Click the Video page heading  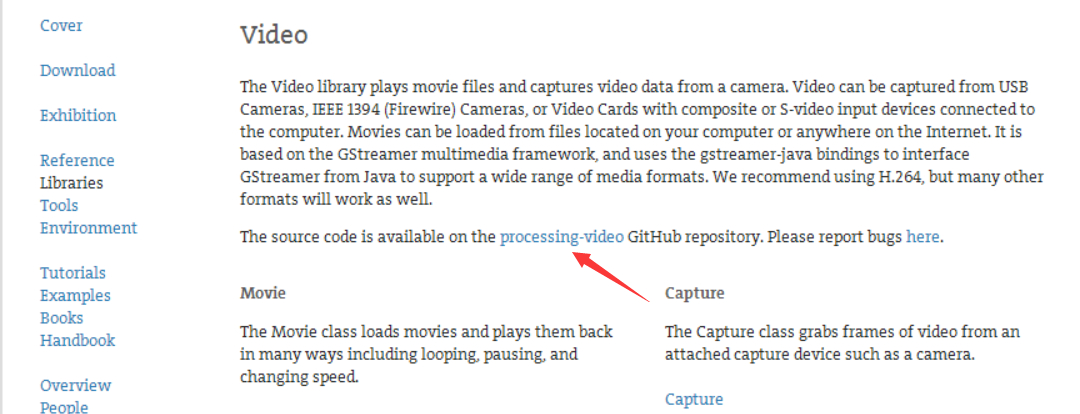click(x=273, y=34)
